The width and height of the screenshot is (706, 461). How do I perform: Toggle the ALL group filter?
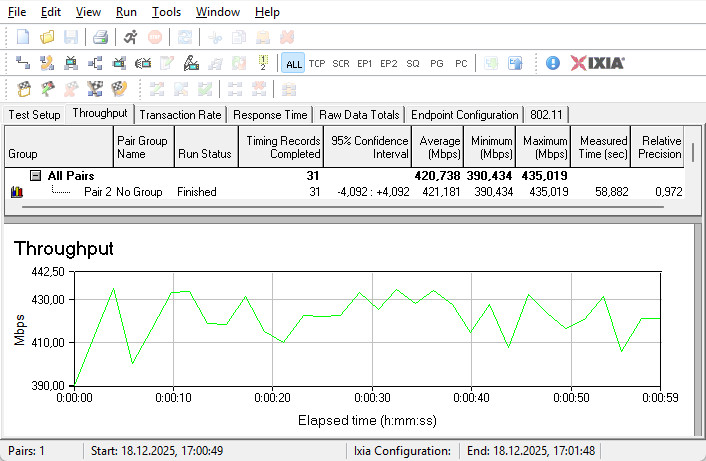(293, 63)
